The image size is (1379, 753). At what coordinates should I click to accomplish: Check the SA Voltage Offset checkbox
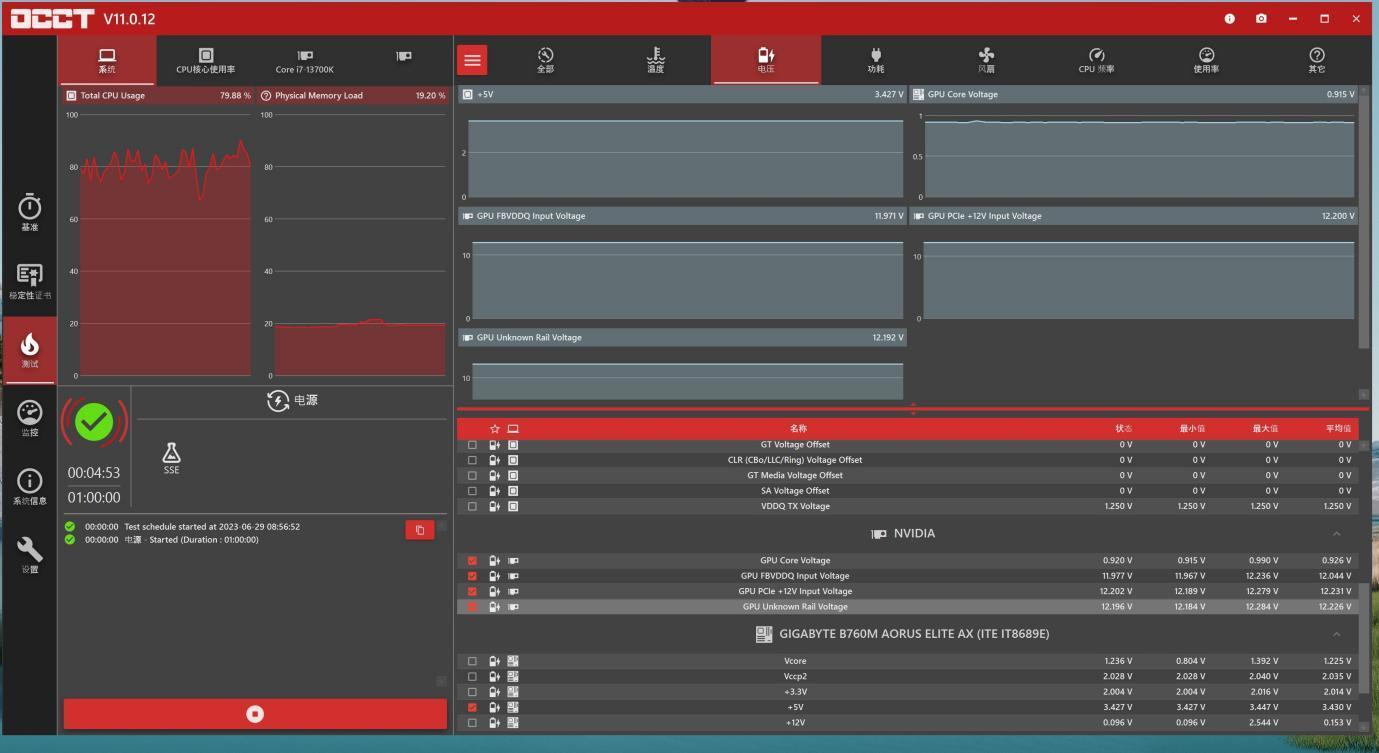[472, 491]
